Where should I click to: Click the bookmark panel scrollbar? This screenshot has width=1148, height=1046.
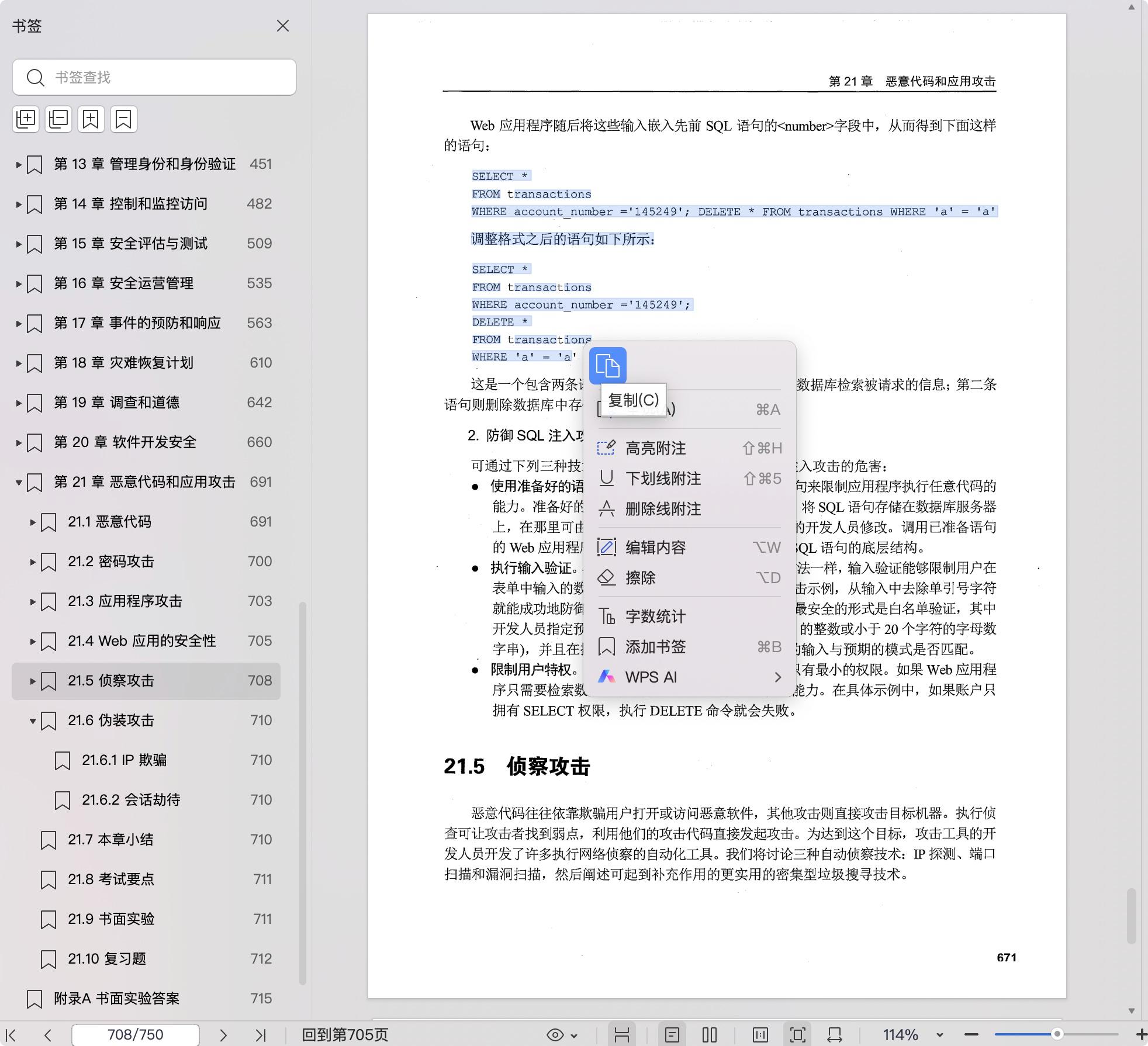[x=303, y=794]
